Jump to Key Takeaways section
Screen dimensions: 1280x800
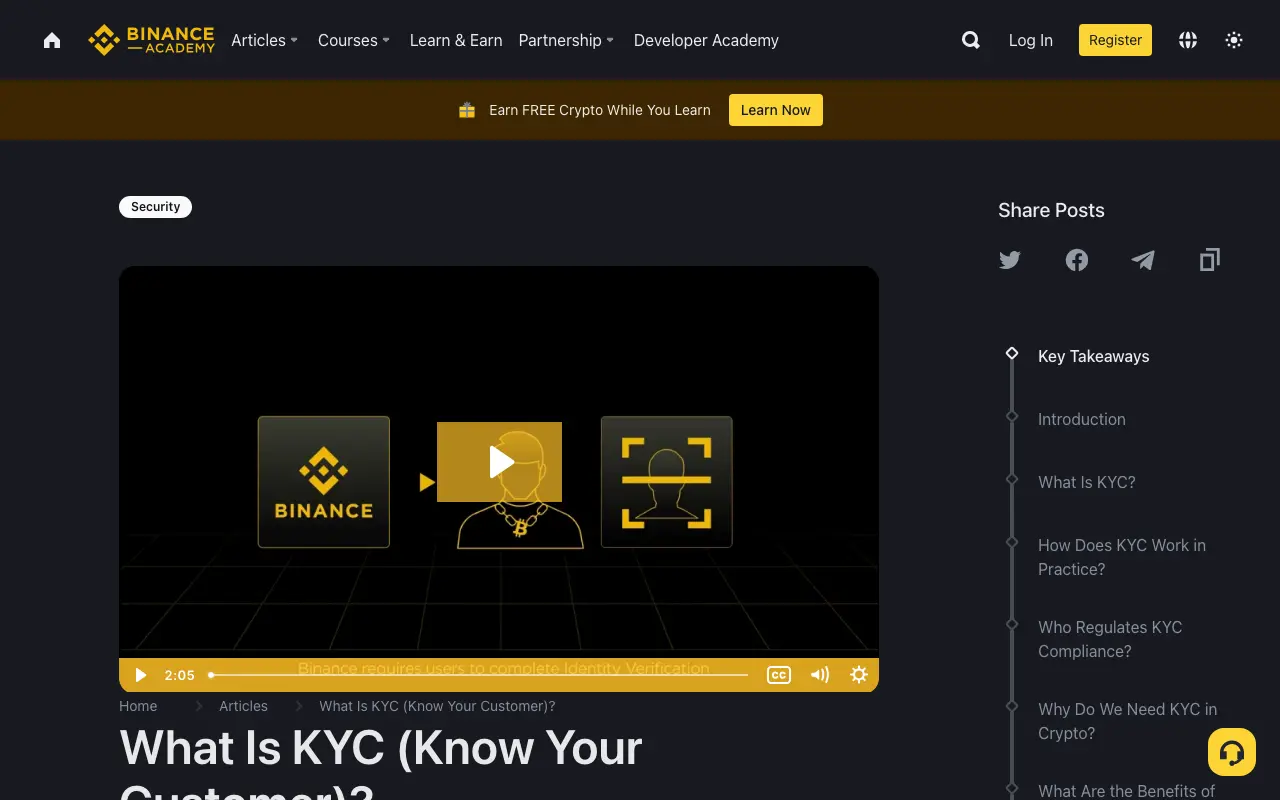click(x=1093, y=356)
